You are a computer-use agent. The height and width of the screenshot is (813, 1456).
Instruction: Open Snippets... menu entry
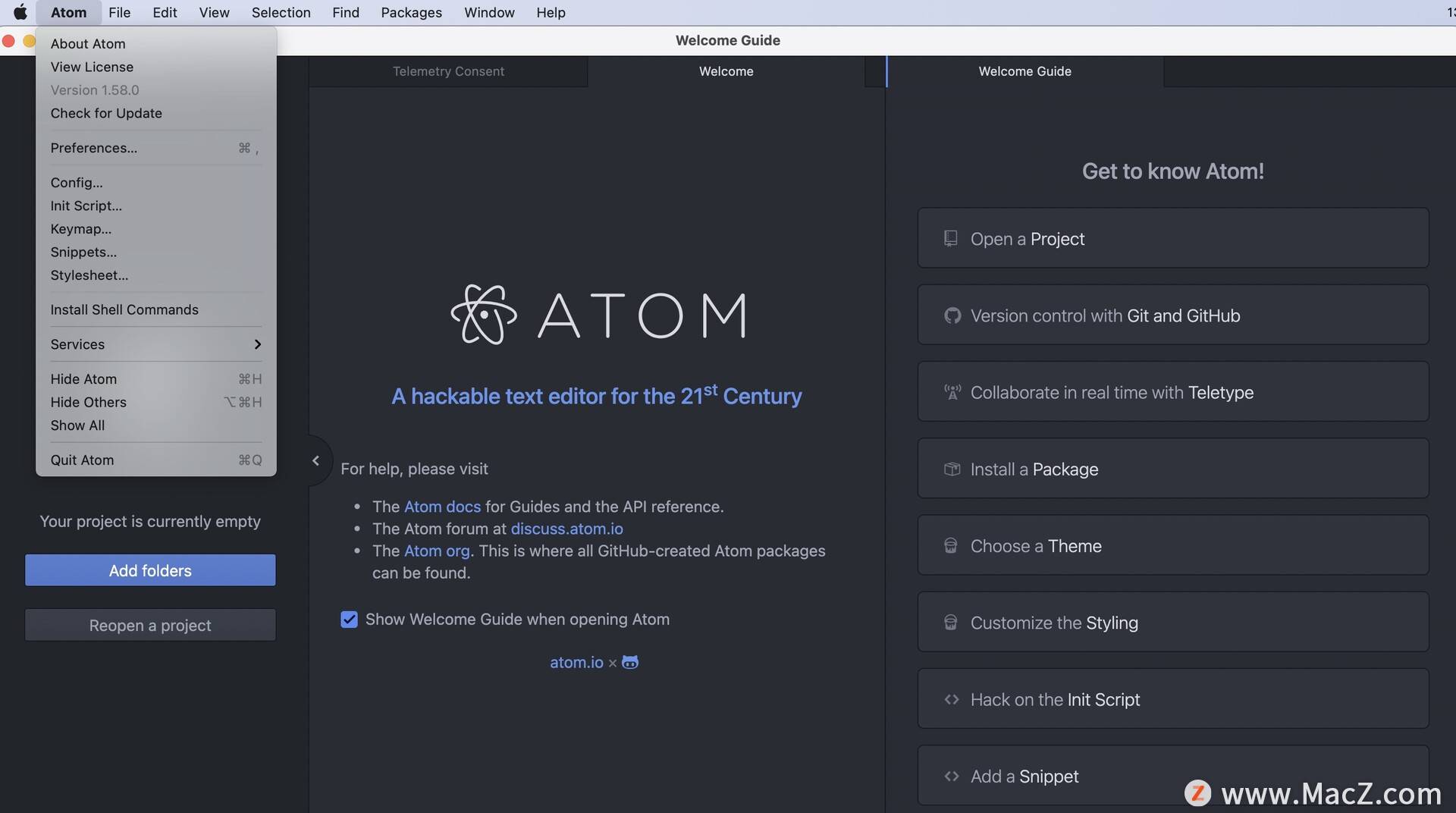pyautogui.click(x=155, y=252)
